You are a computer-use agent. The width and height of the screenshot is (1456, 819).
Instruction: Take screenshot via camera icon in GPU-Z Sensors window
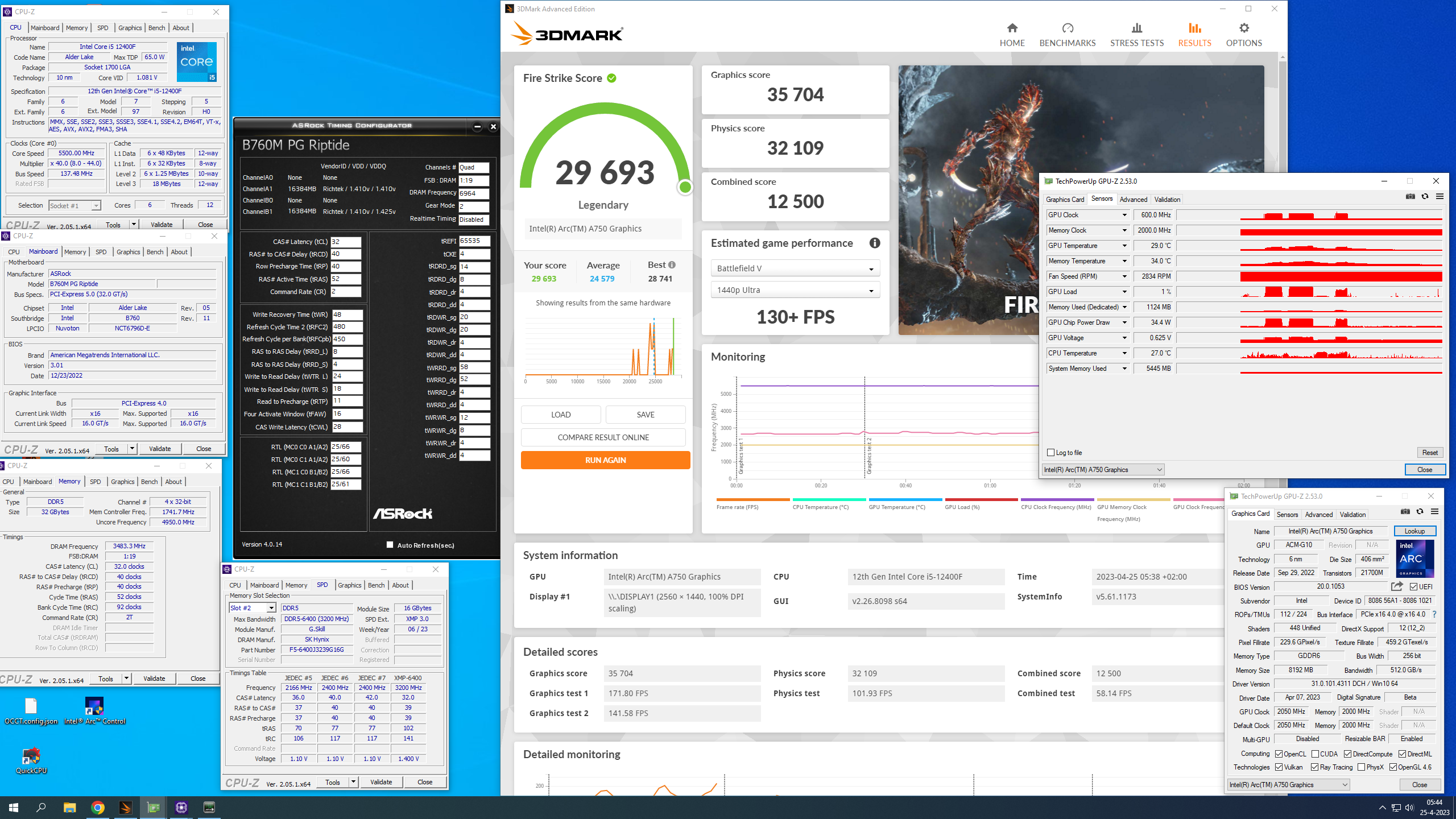[x=1410, y=196]
